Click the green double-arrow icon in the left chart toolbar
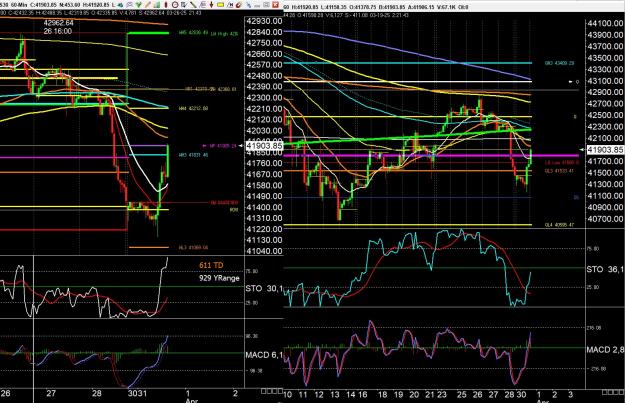This screenshot has height=403, width=625. [x=120, y=5]
